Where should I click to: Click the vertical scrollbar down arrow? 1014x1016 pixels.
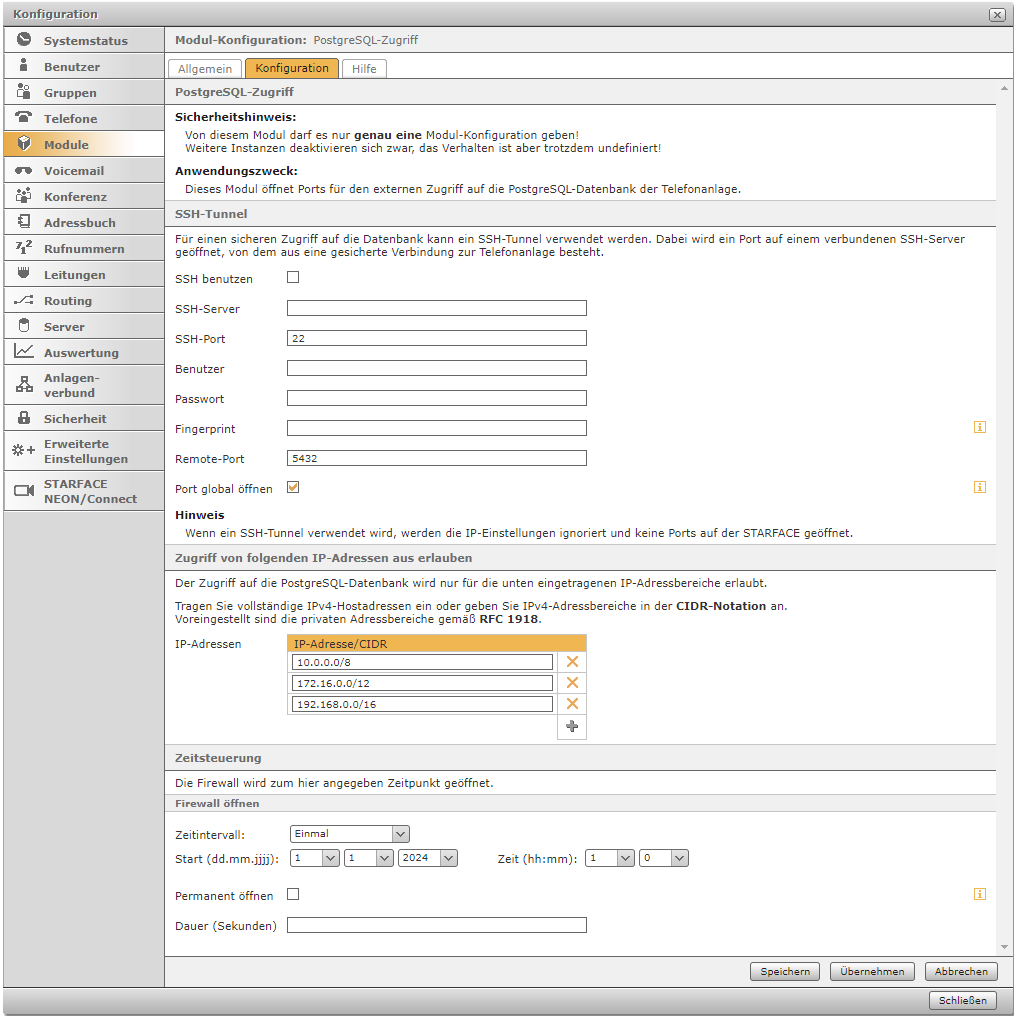[x=1004, y=947]
